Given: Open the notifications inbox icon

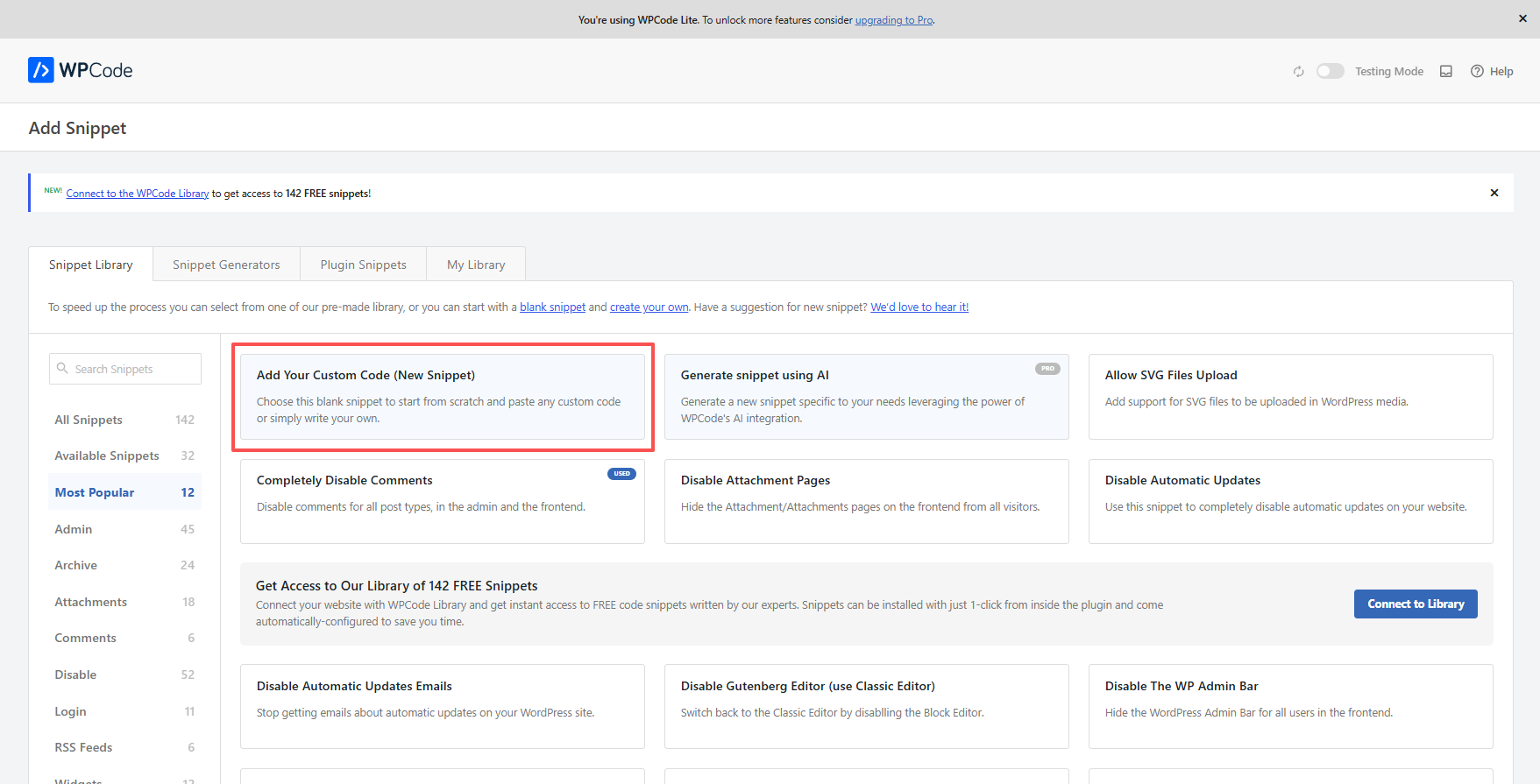Looking at the screenshot, I should pos(1446,72).
